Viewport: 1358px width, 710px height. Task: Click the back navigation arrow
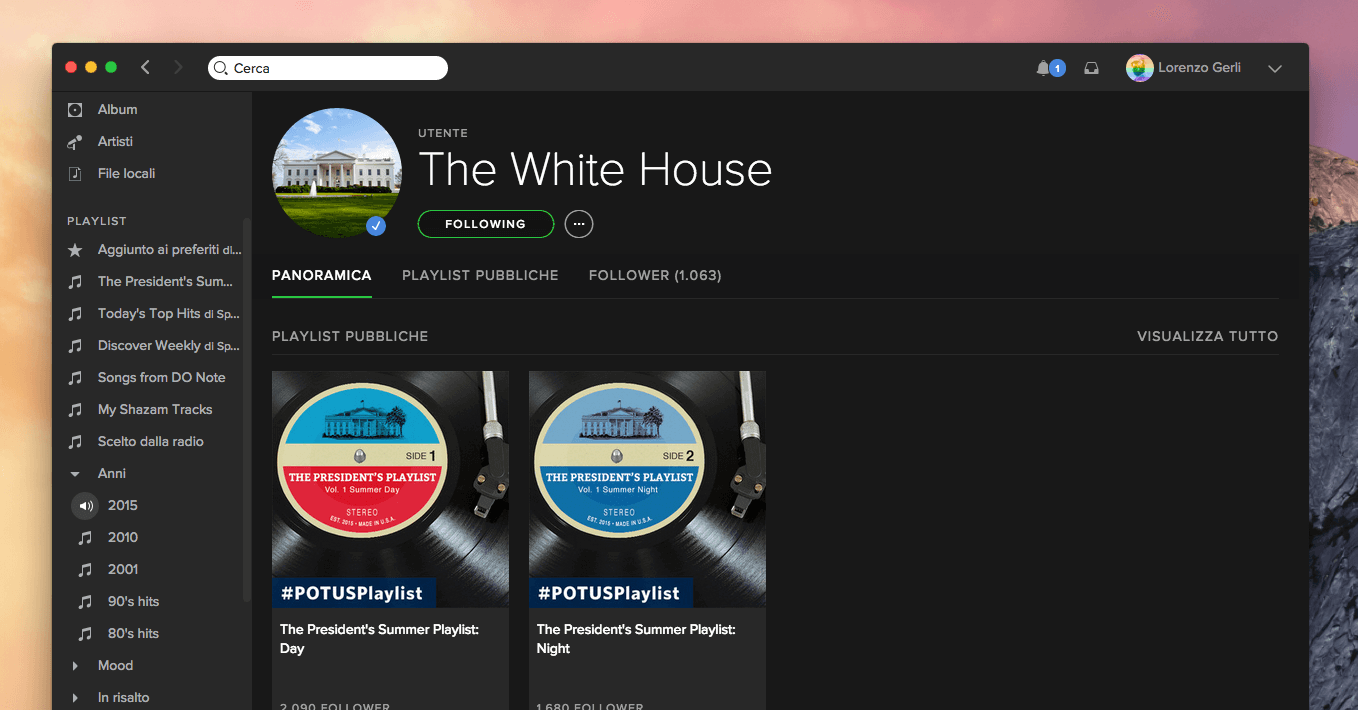coord(146,67)
